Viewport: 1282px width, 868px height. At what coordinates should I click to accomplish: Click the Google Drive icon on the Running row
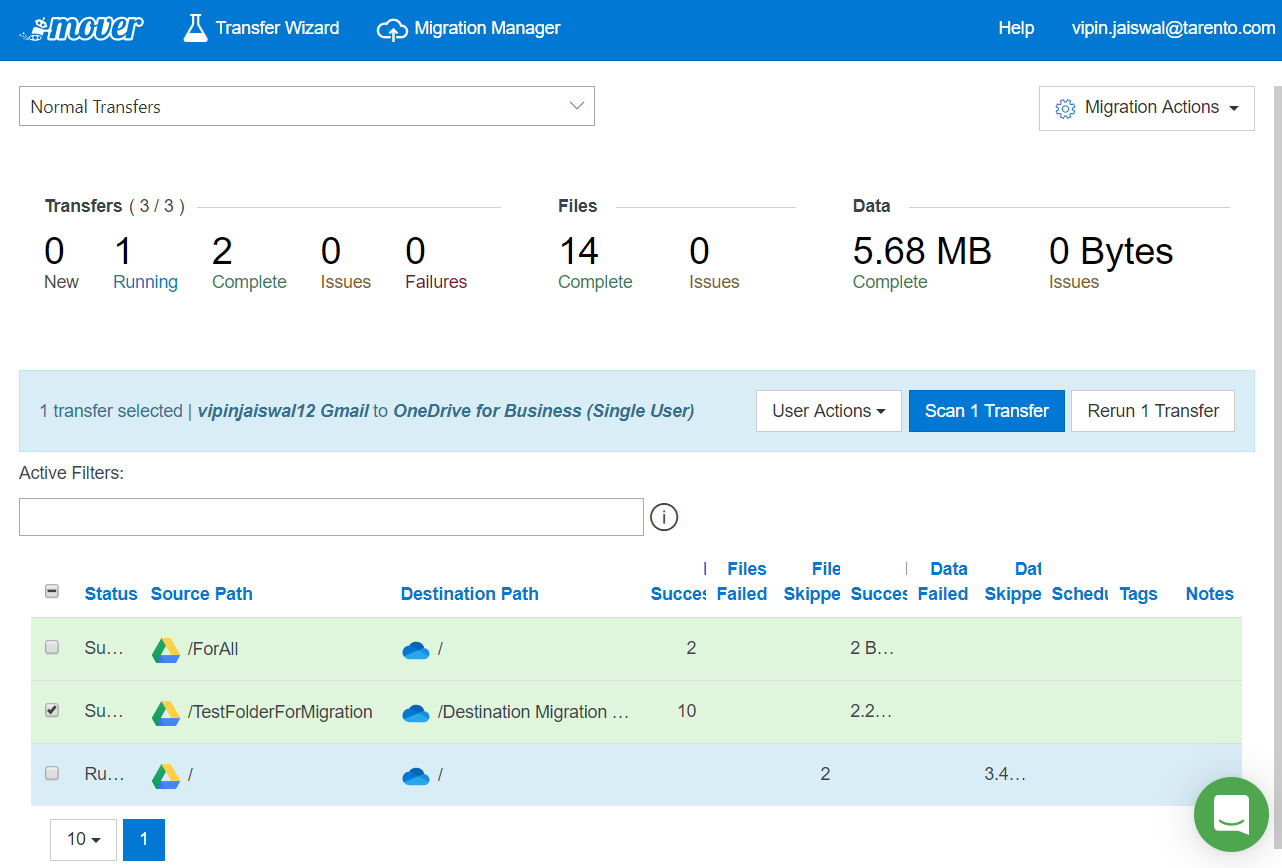click(168, 773)
